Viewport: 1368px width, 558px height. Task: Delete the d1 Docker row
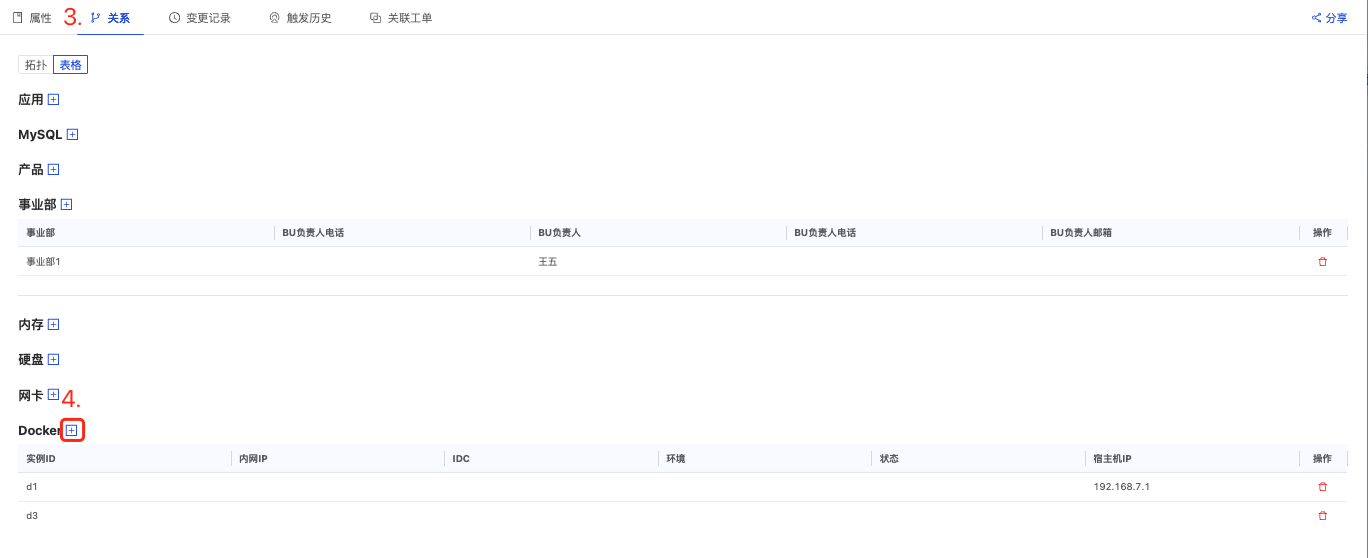point(1322,487)
